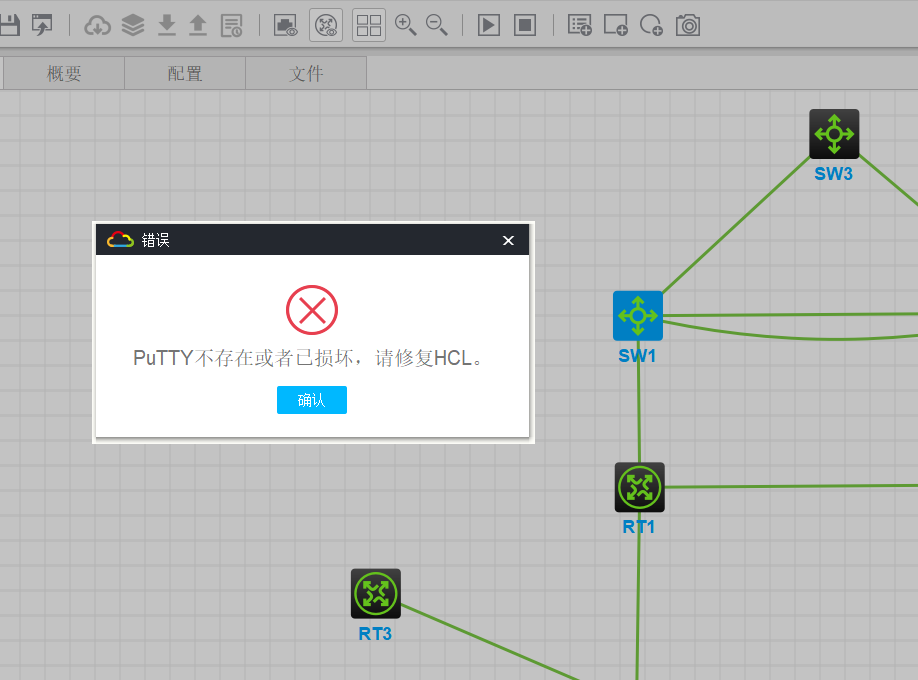918x680 pixels.
Task: Toggle the device-name display eye icon
Action: [x=326, y=25]
